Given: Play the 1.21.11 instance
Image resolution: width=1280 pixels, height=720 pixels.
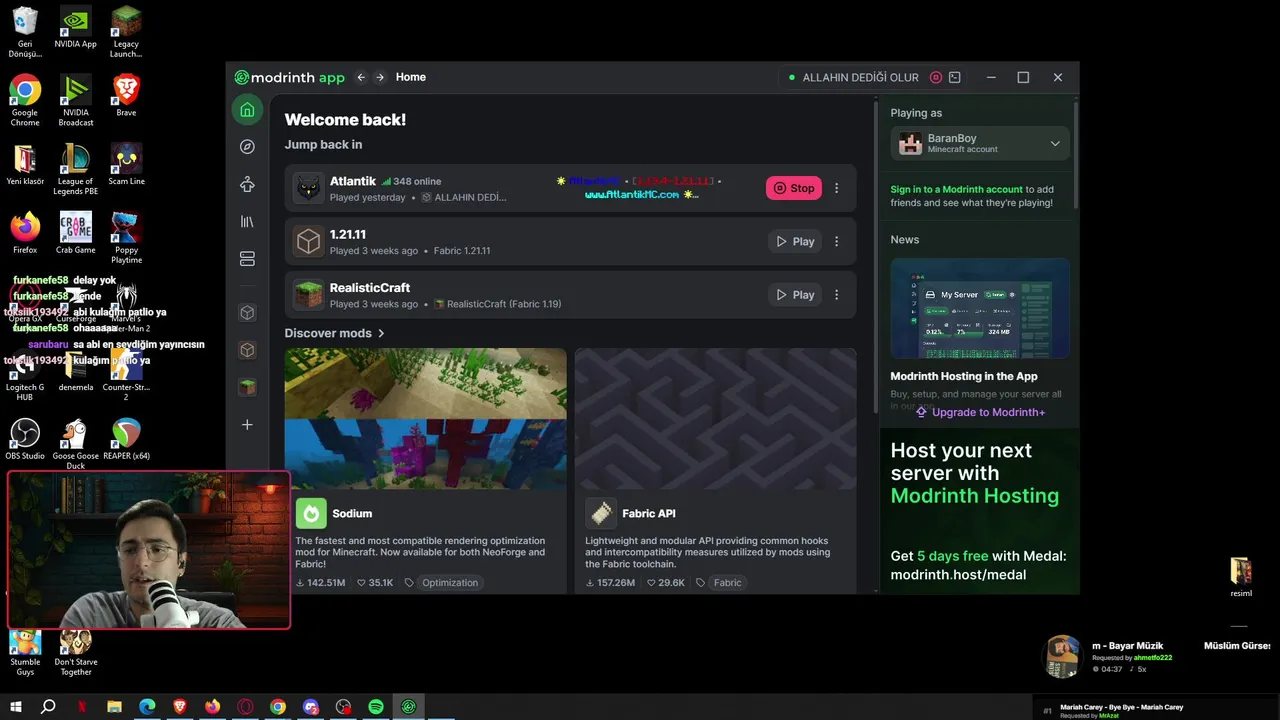Looking at the screenshot, I should pos(795,241).
